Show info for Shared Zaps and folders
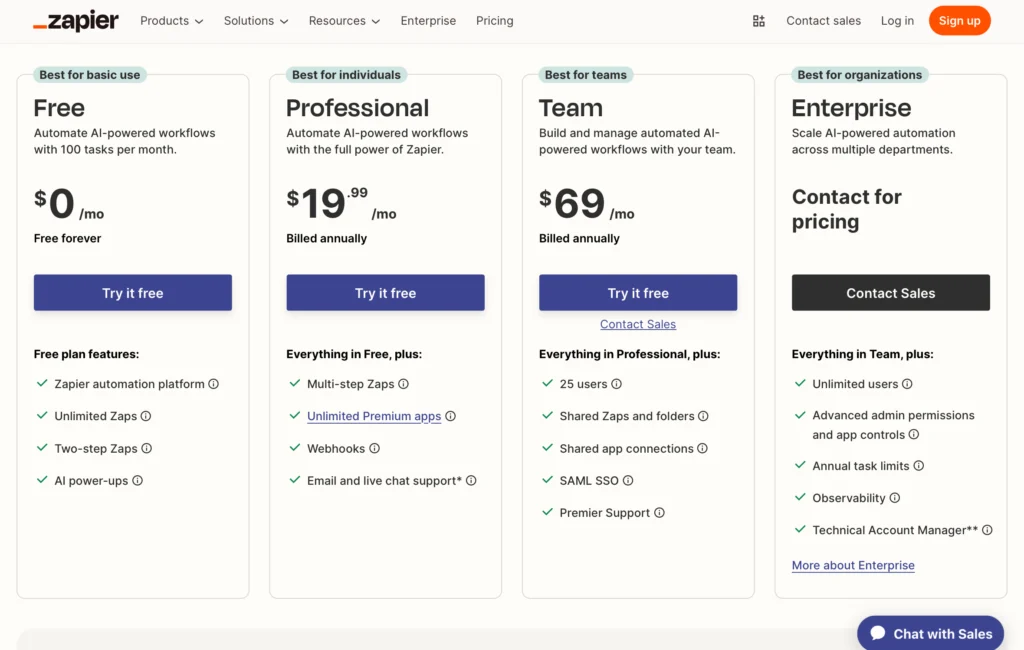This screenshot has height=650, width=1024. (703, 416)
